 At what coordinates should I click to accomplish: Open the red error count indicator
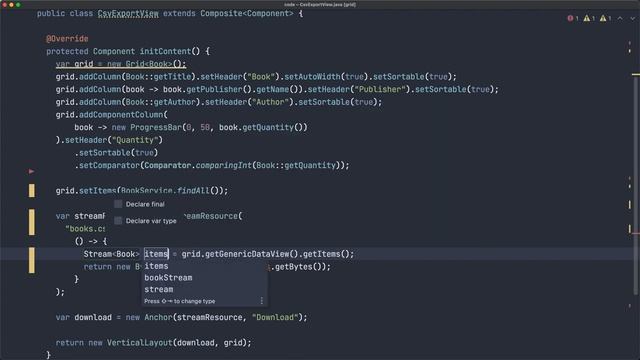click(573, 18)
